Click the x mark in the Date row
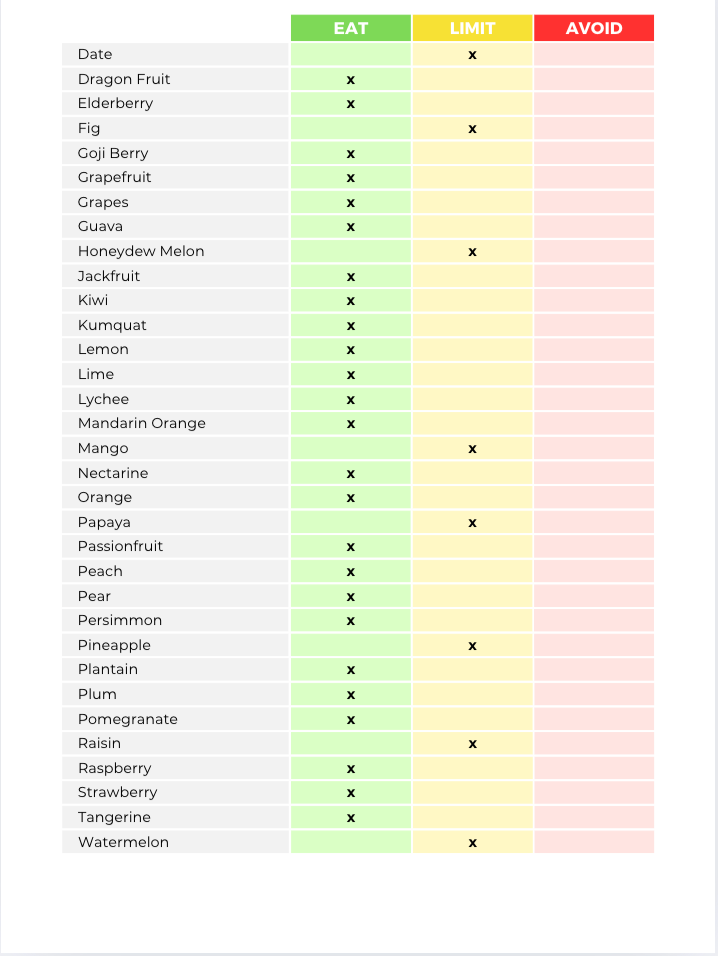Viewport: 718px width, 956px height. (x=472, y=55)
